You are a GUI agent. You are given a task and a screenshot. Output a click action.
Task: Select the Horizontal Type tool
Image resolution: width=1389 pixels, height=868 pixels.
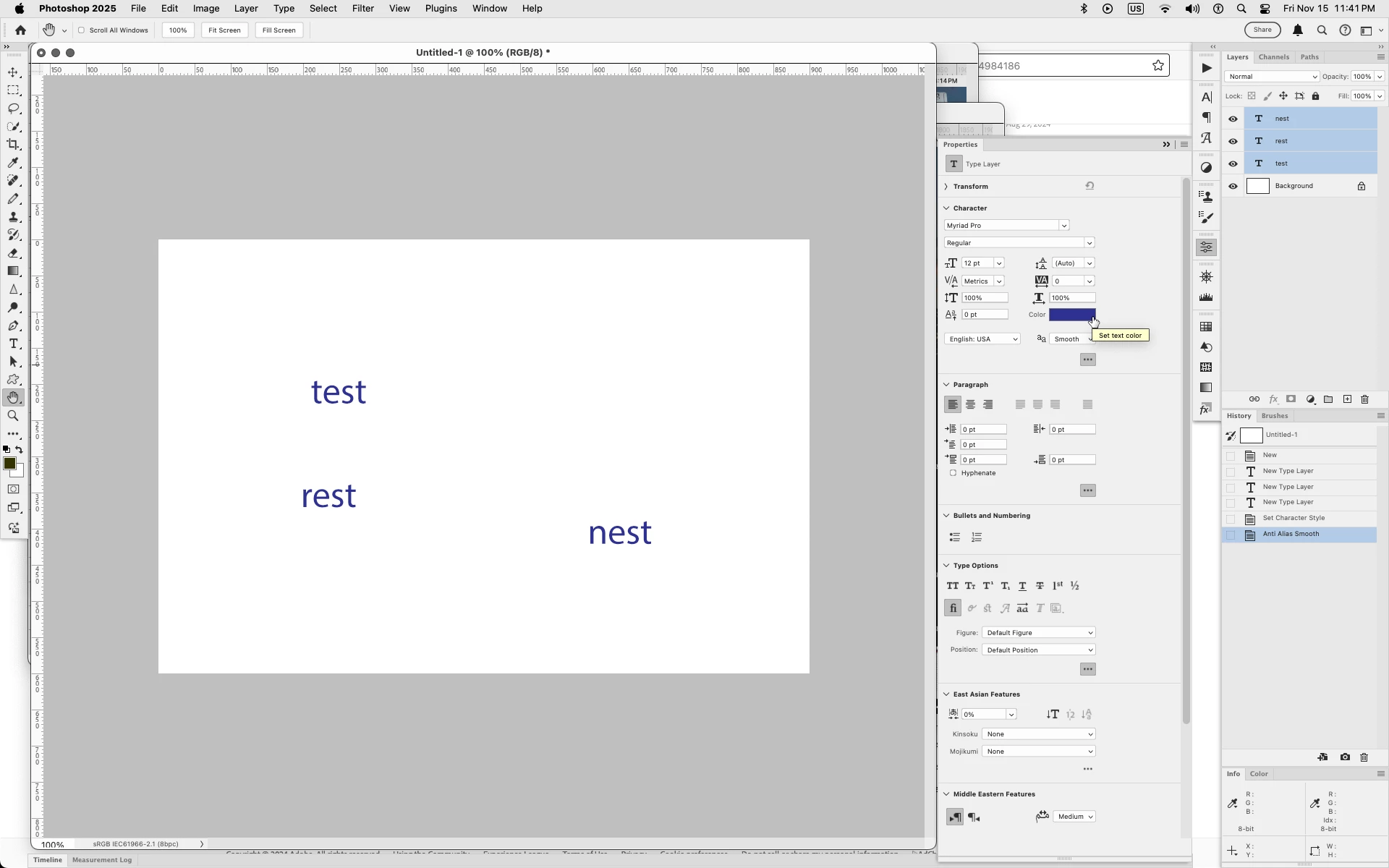point(14,344)
